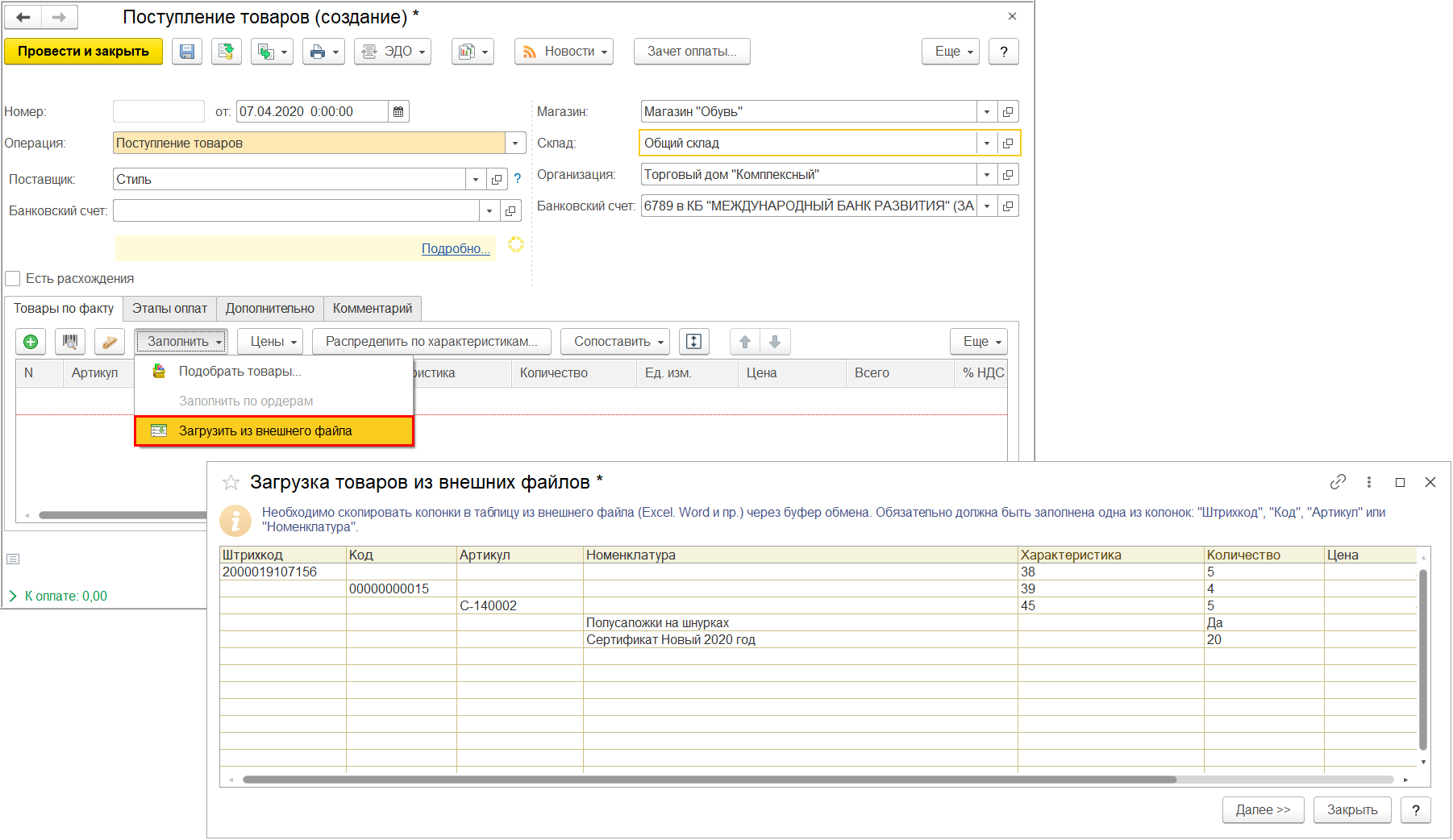This screenshot has width=1453, height=840.
Task: Click the save document floppy disk icon
Action: [186, 52]
